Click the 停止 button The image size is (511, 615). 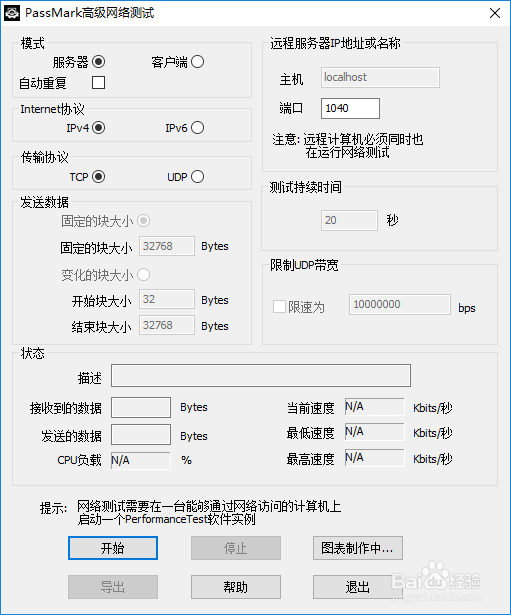click(x=236, y=548)
